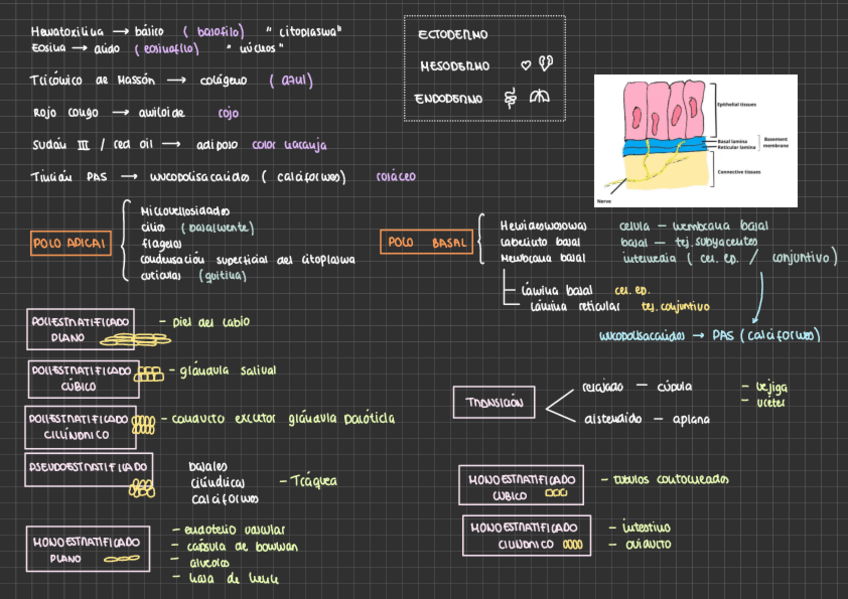Screen dimensions: 848x599
Task: Click yellow cells inside Monoestratificado Cilíndrico box
Action: pos(572,545)
